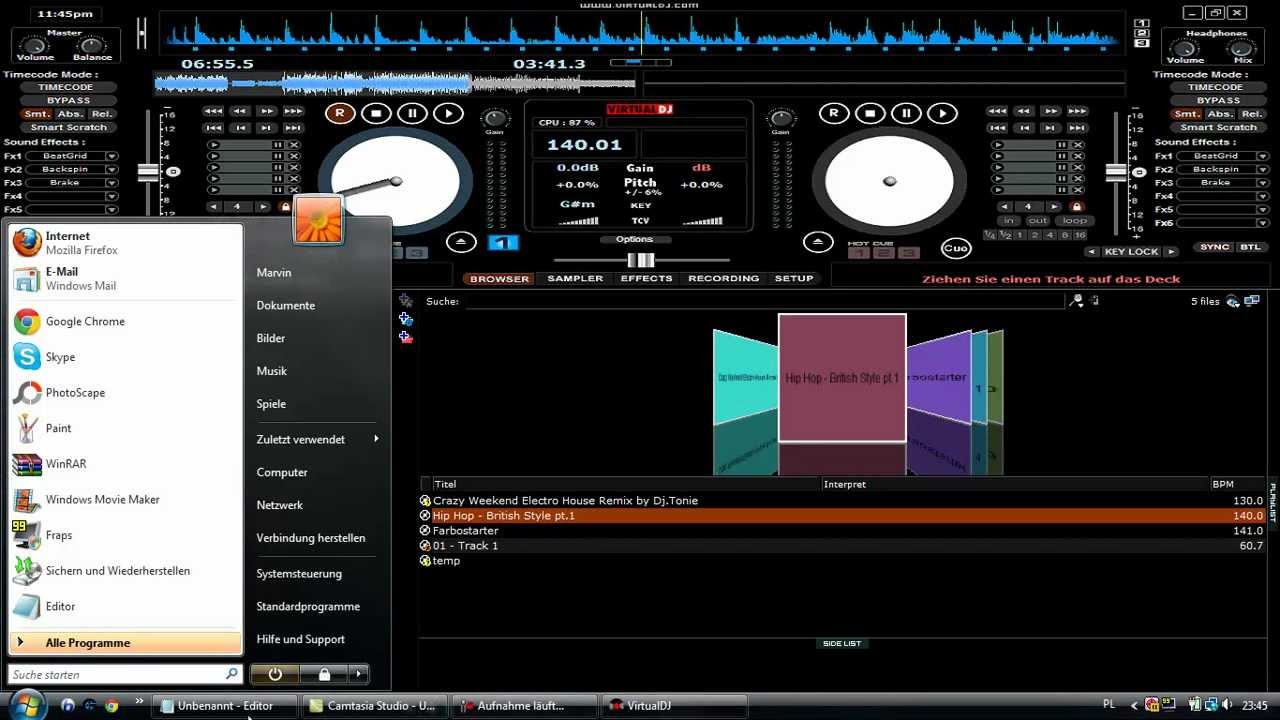The height and width of the screenshot is (720, 1280).
Task: Click the Master Volume knob
Action: pos(36,47)
